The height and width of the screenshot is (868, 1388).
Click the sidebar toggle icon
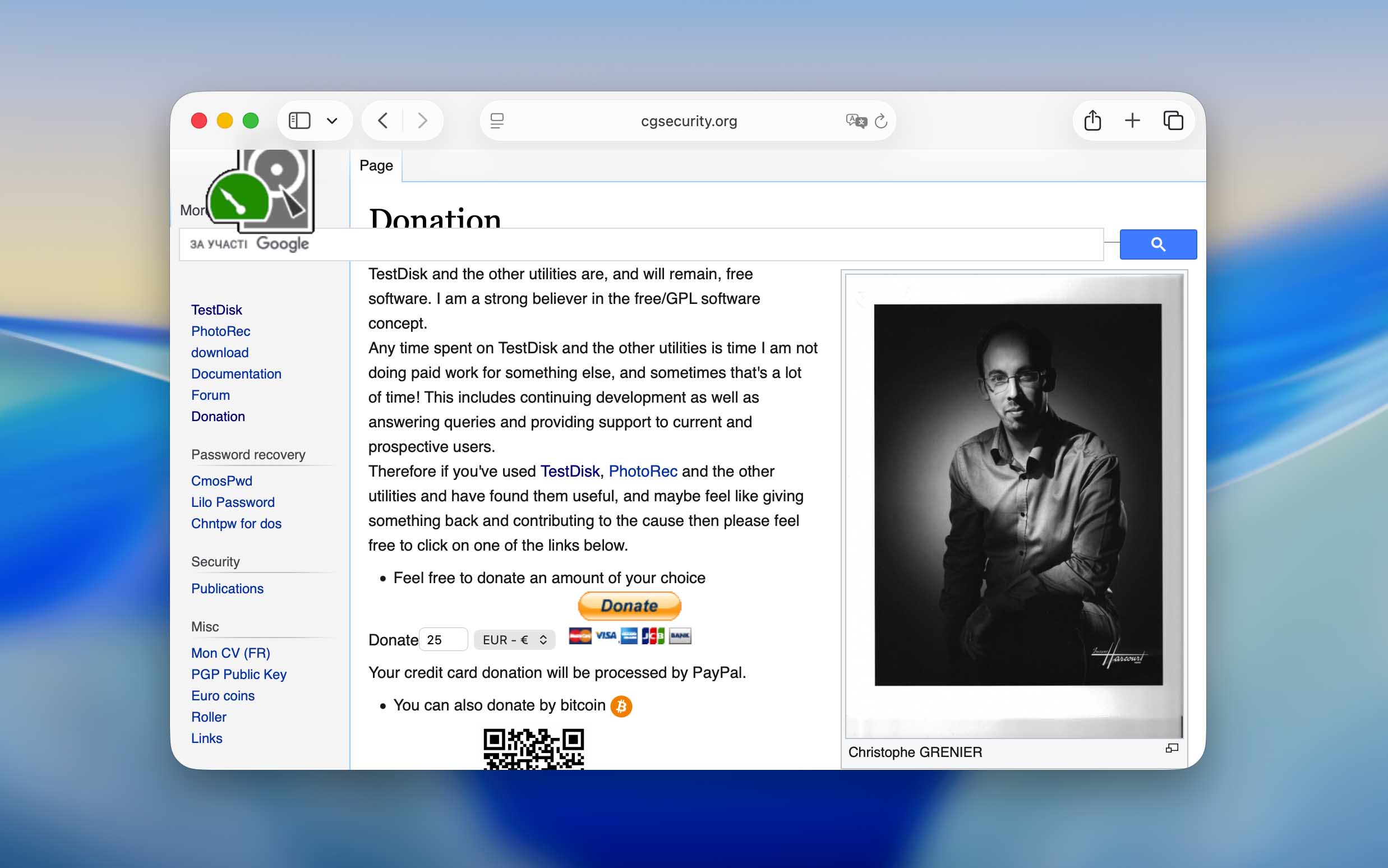(299, 121)
